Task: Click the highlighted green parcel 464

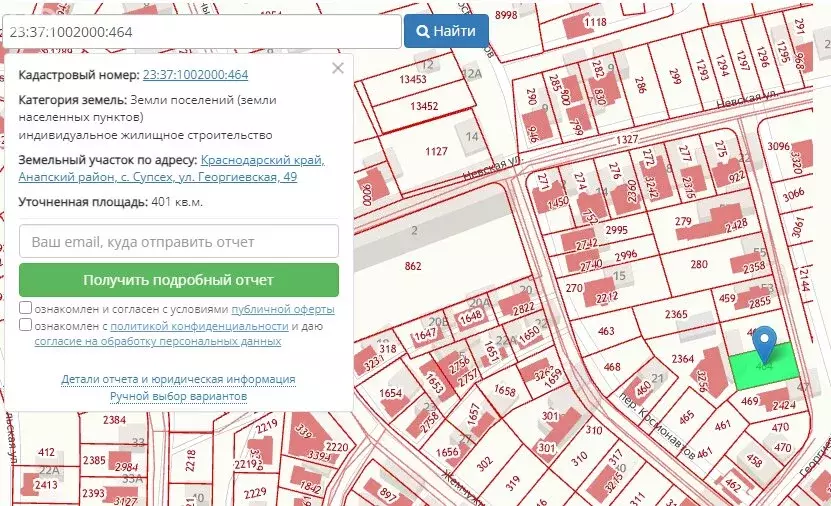Action: [764, 368]
